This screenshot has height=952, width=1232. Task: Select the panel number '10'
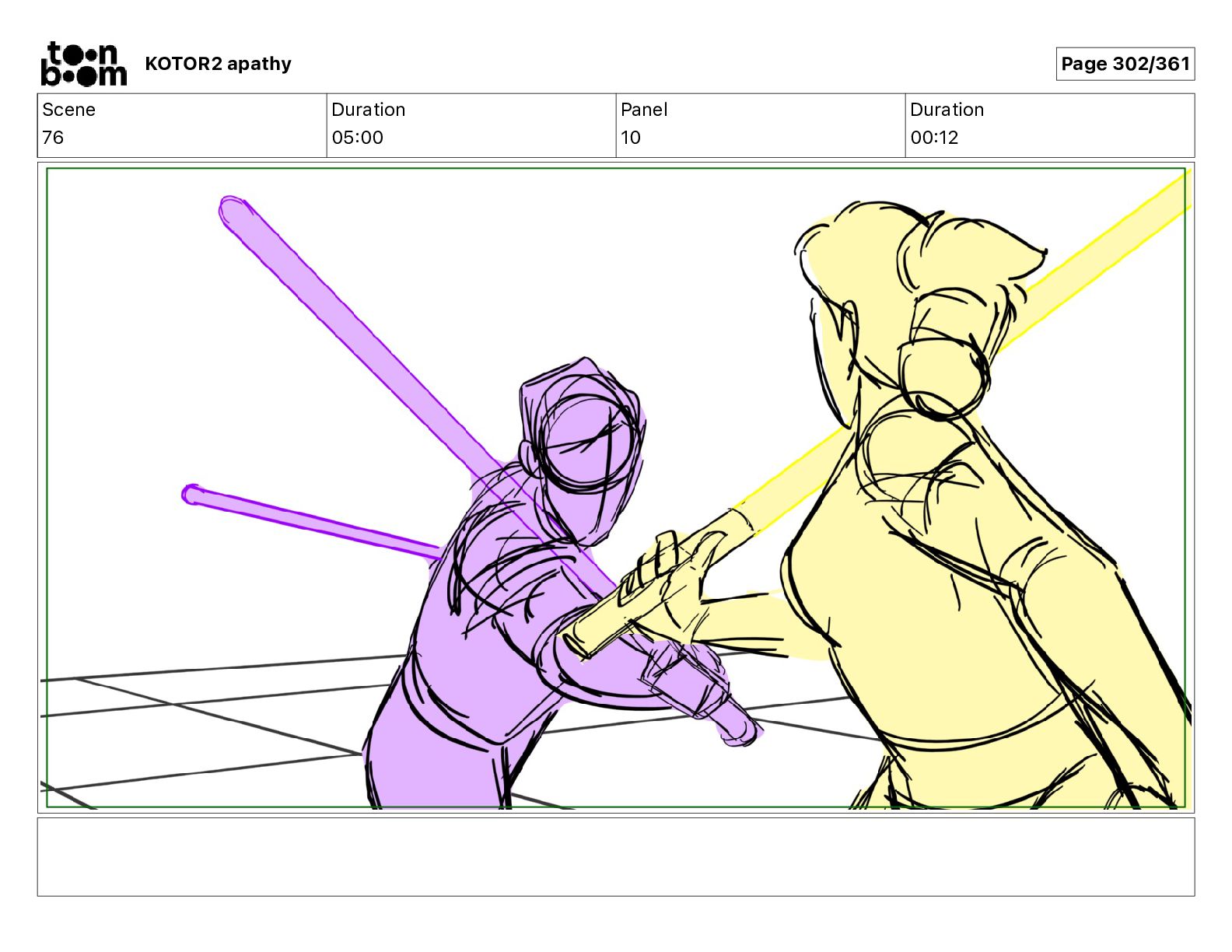(631, 138)
